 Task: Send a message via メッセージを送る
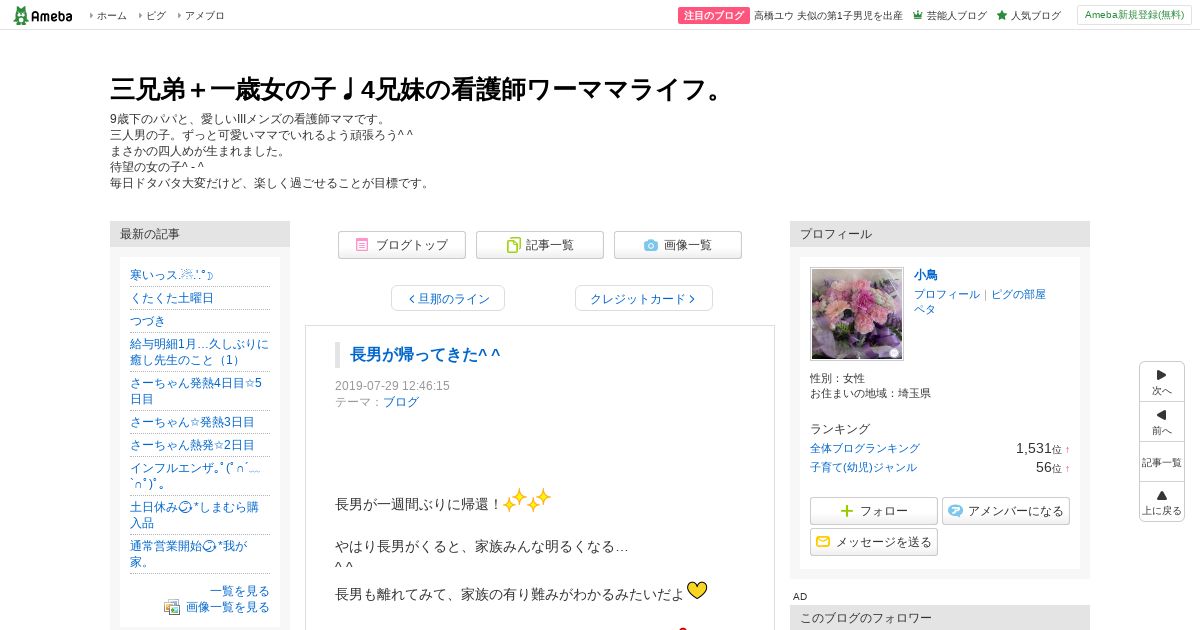click(x=874, y=542)
